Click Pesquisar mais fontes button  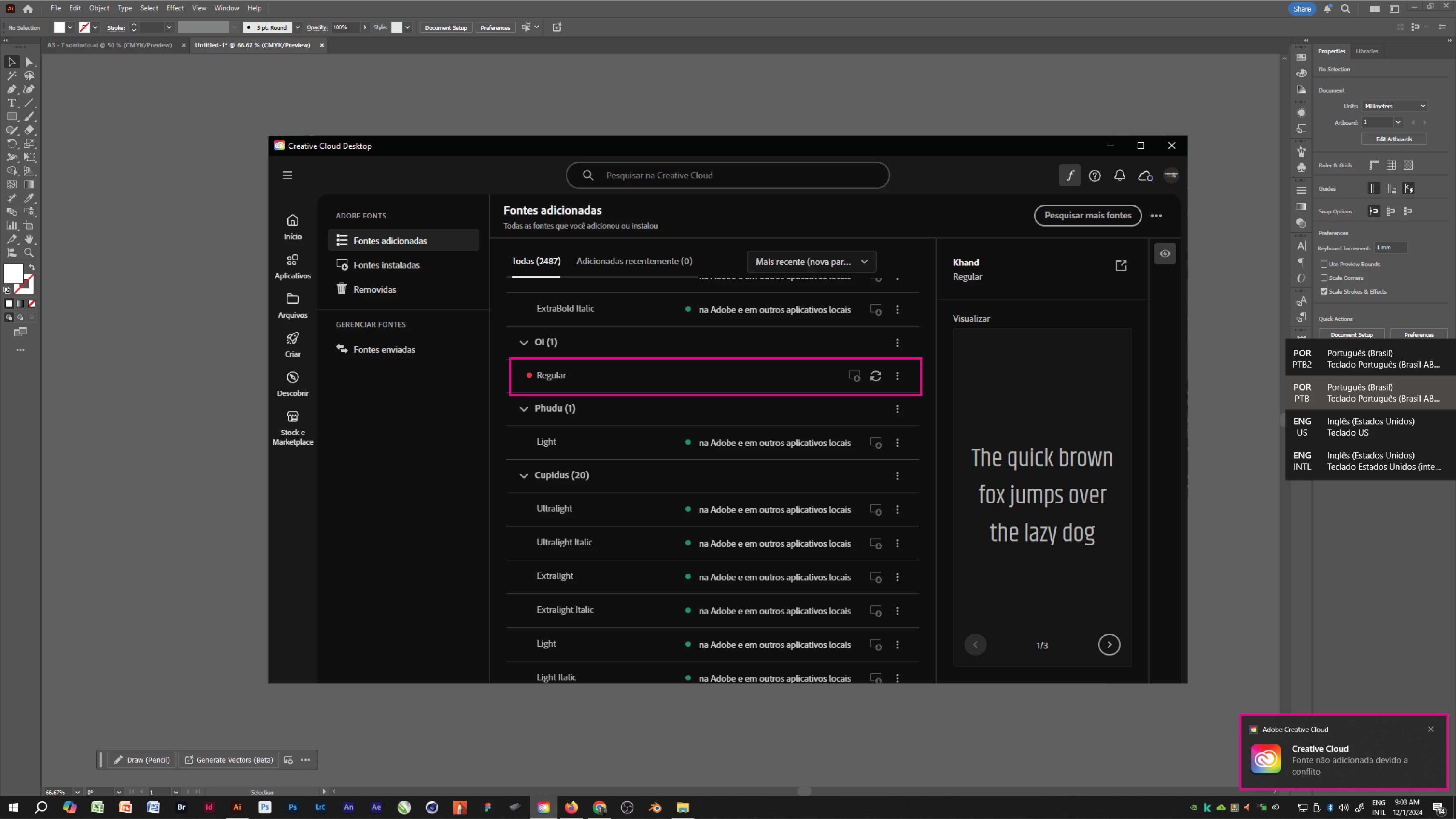1087,215
